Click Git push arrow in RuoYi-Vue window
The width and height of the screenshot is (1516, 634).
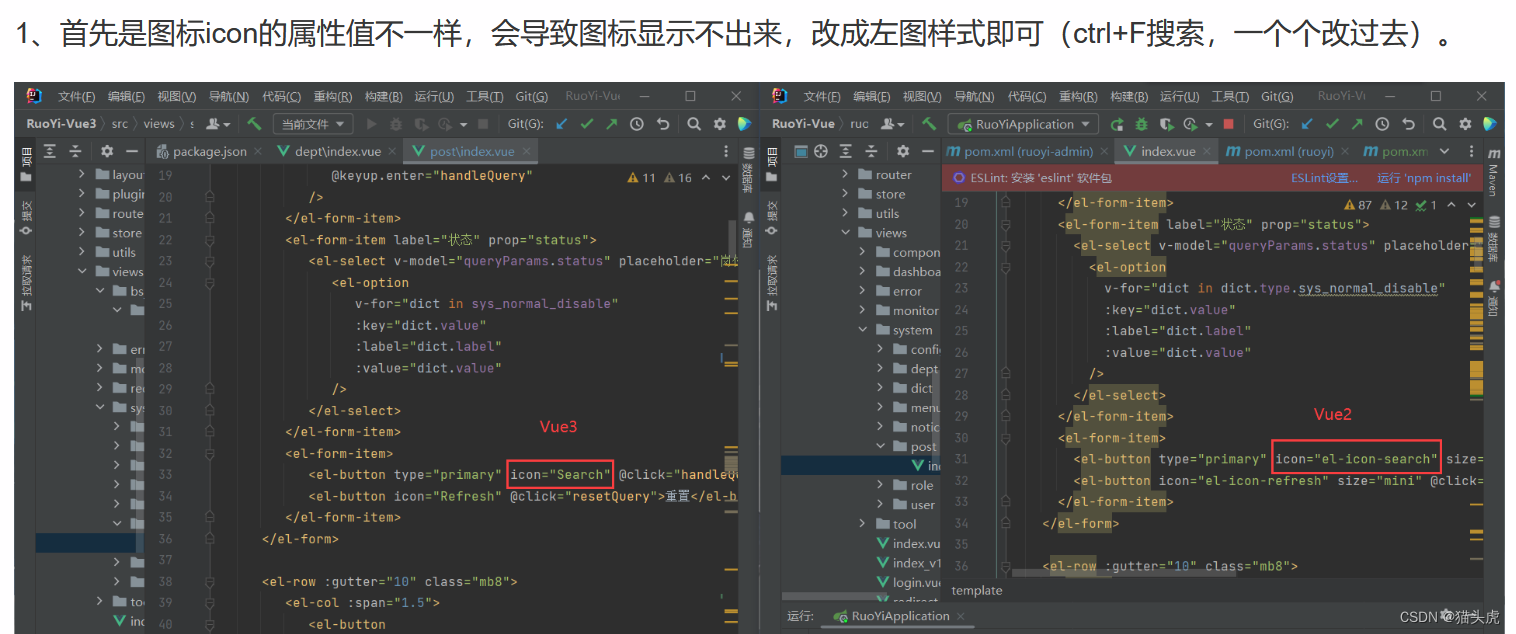1357,124
